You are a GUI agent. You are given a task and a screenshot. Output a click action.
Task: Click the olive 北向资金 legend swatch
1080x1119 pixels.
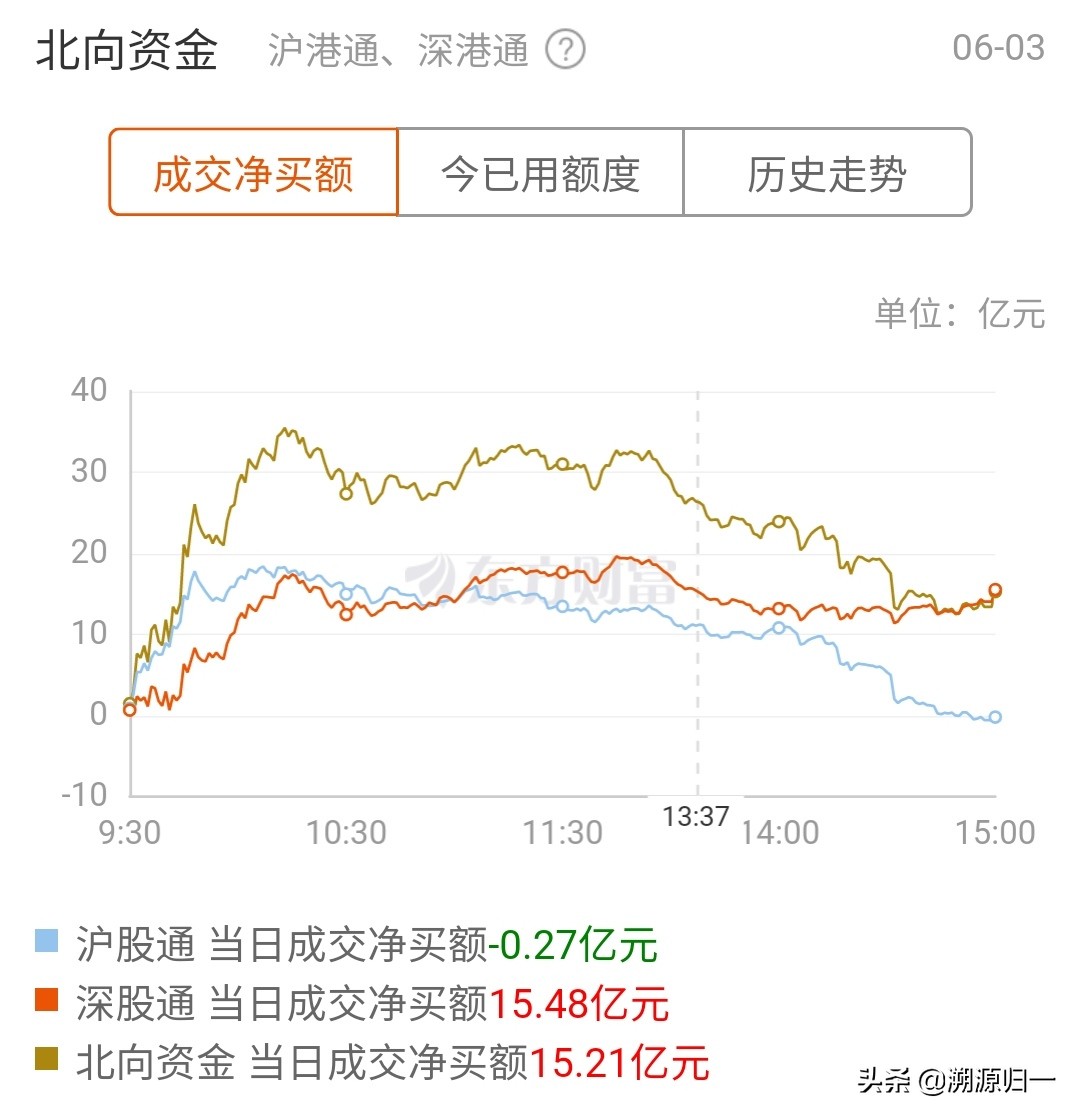point(46,1058)
